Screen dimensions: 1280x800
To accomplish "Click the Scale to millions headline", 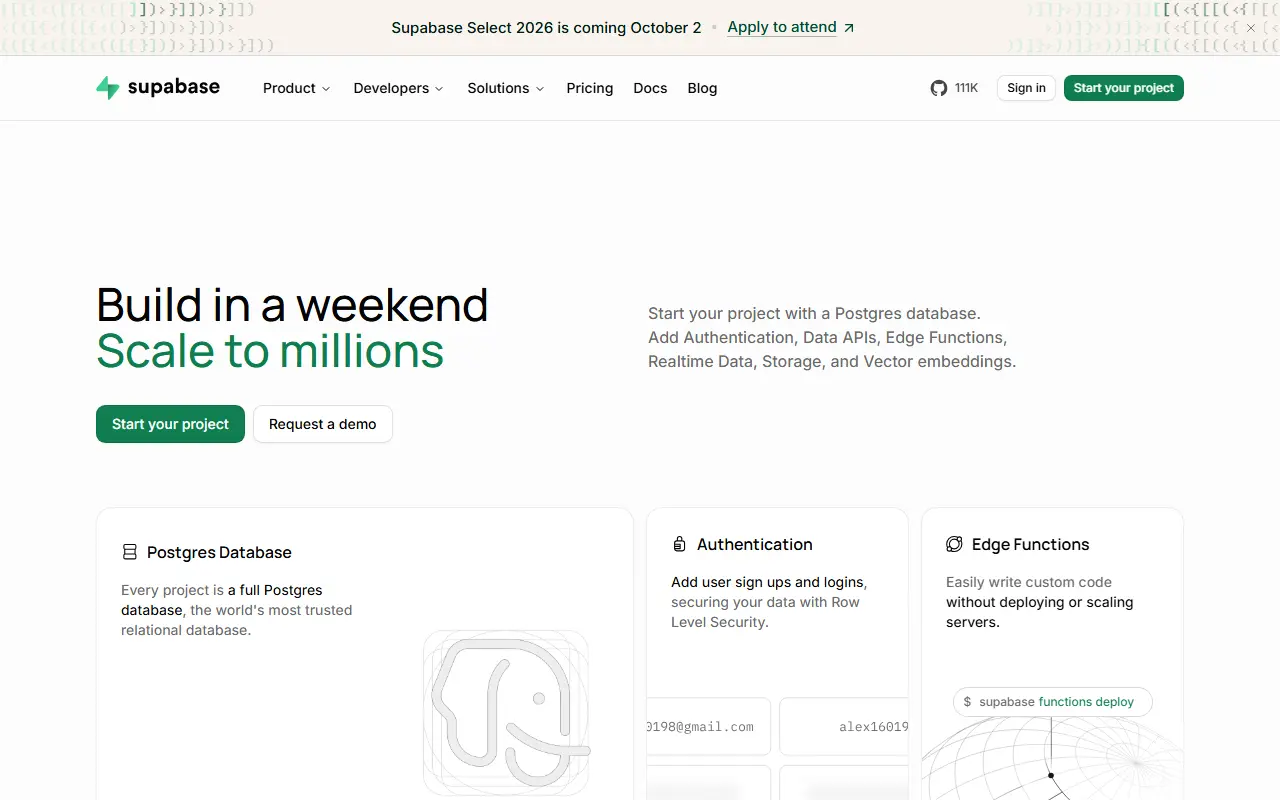I will click(270, 351).
